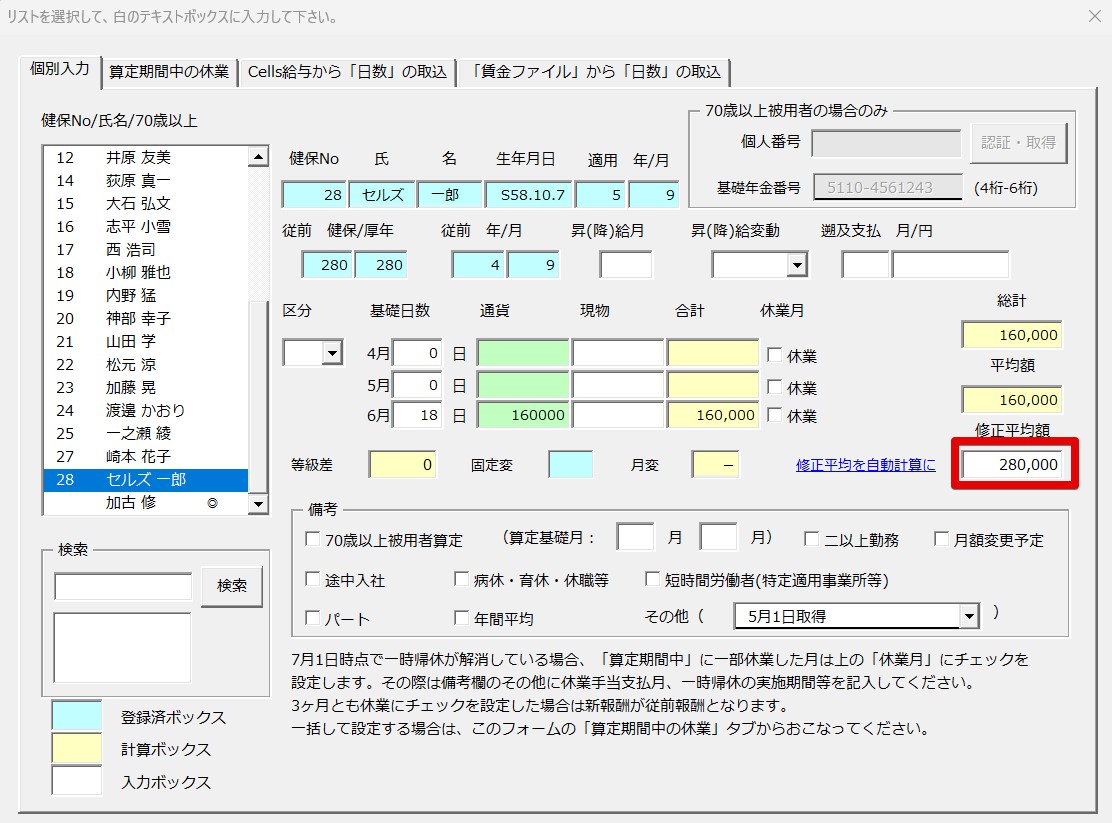Select 大石 弘文 in the list

(x=145, y=204)
